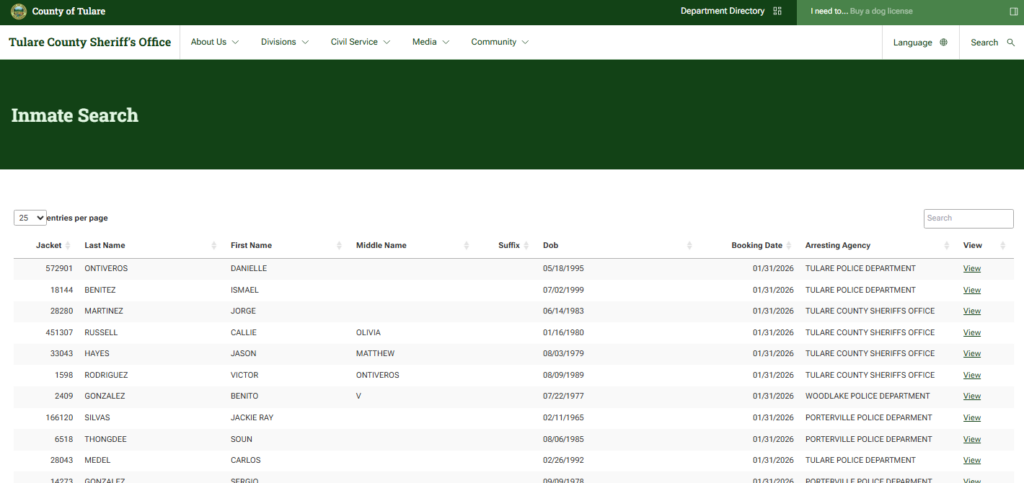Screen dimensions: 1024x483
Task: Toggle sorting on the Jacket column header
Action: (48, 245)
